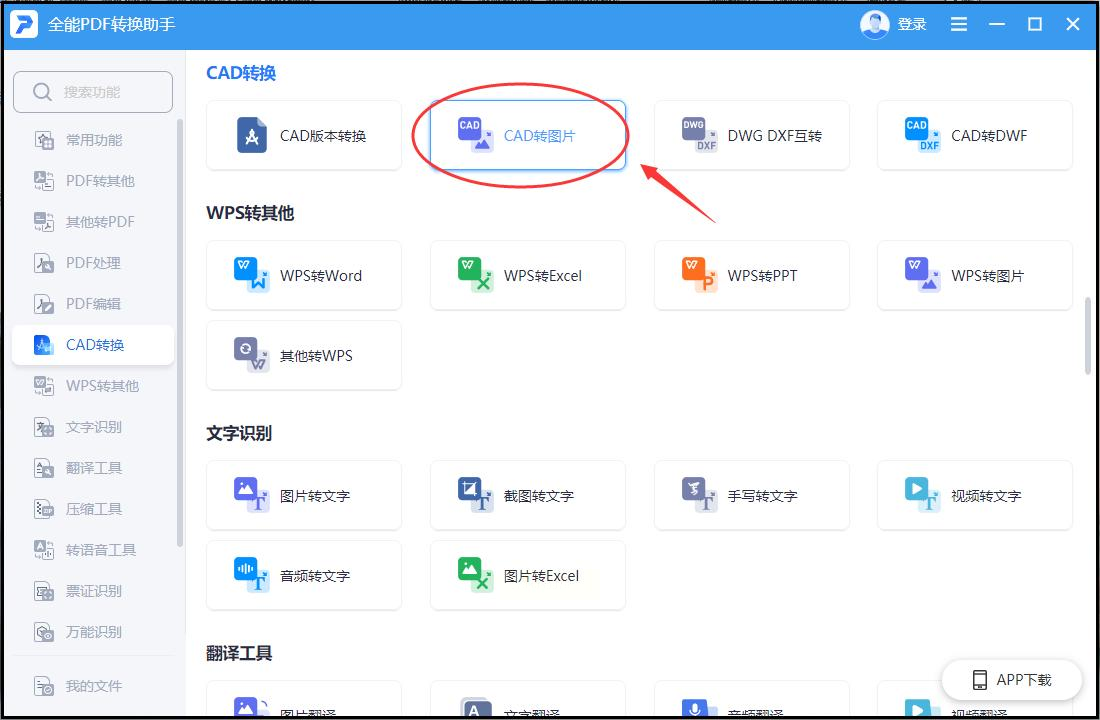Open the 其他转WPS tool
1100x720 pixels.
click(x=304, y=355)
